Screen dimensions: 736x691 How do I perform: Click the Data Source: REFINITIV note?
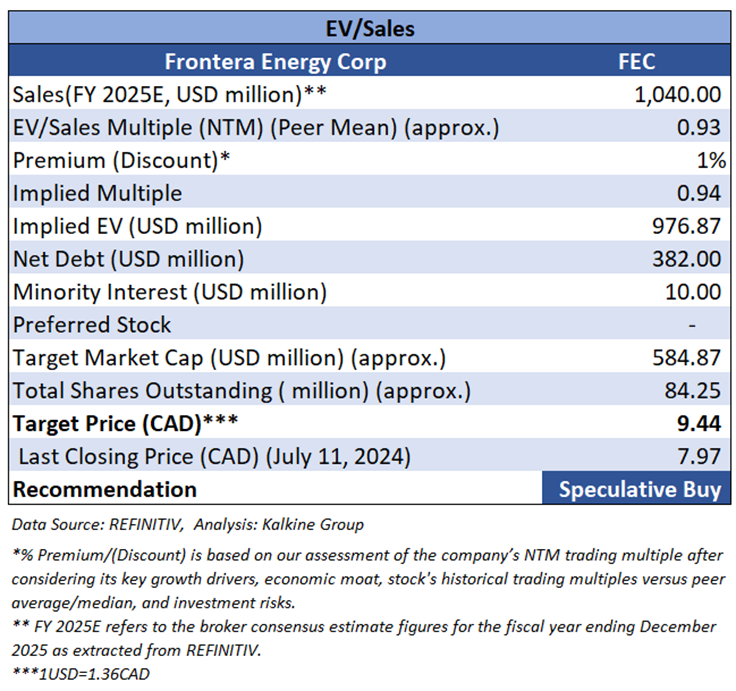coord(97,524)
